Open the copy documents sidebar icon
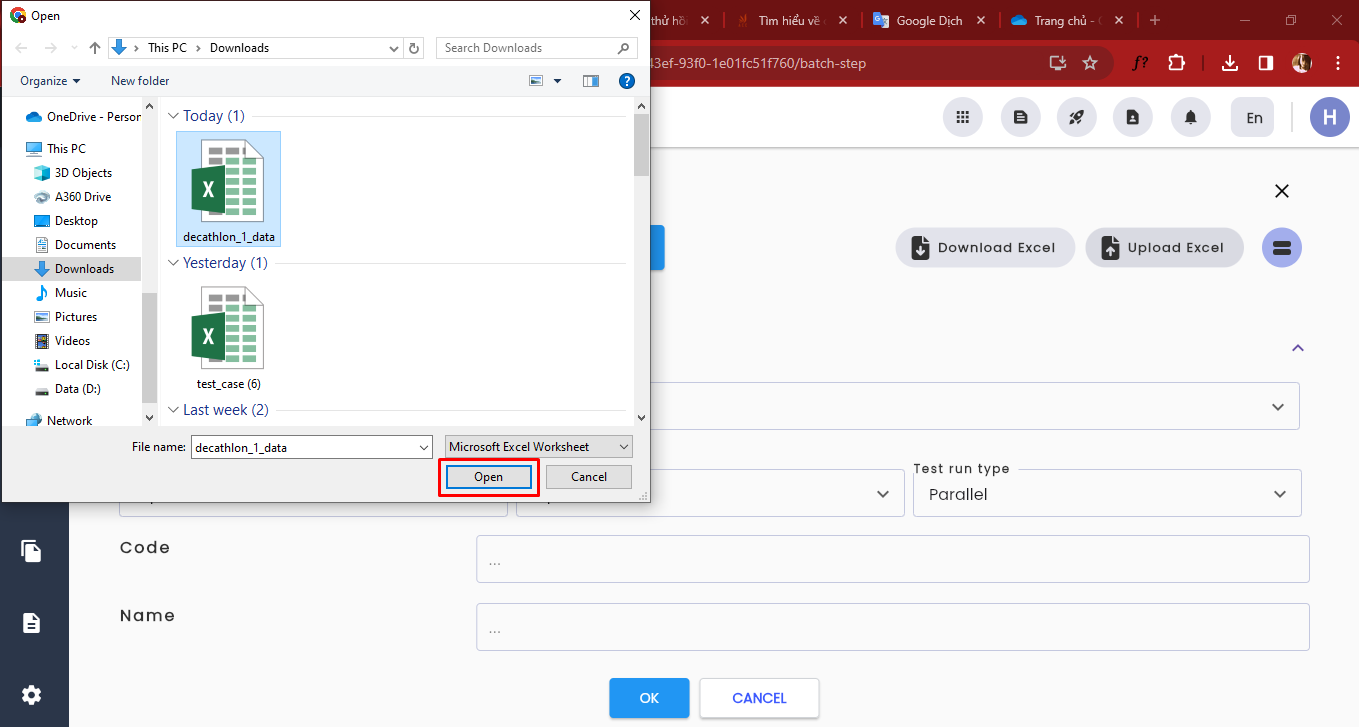 32,550
